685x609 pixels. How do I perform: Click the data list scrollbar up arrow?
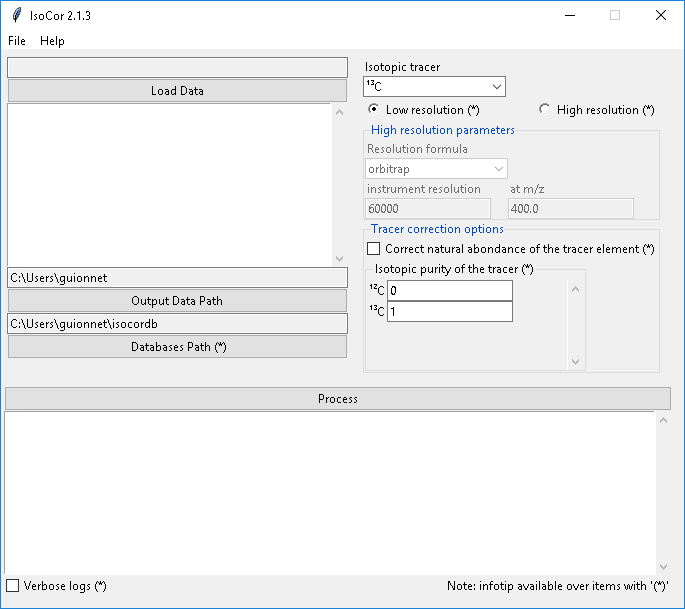click(339, 112)
